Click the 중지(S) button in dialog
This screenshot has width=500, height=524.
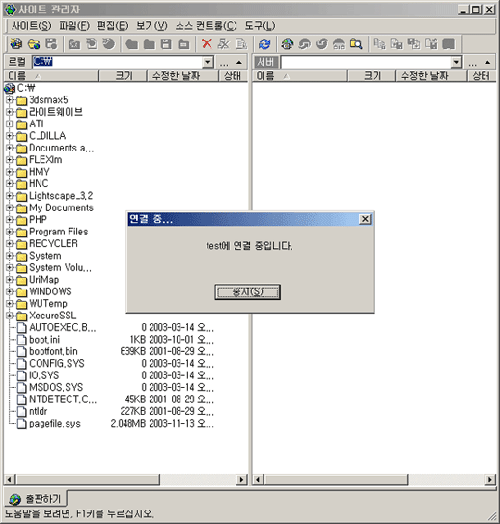tap(247, 292)
